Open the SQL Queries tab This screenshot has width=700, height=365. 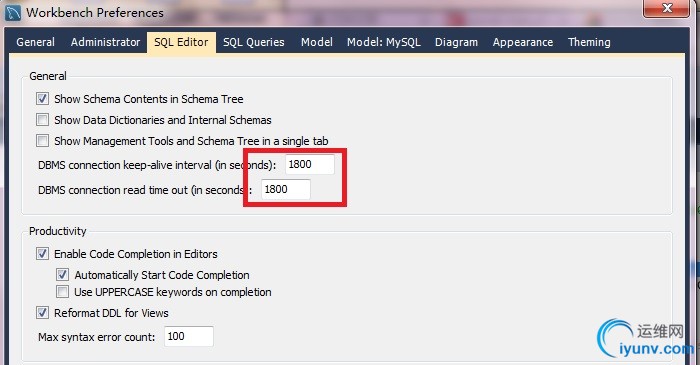coord(254,42)
